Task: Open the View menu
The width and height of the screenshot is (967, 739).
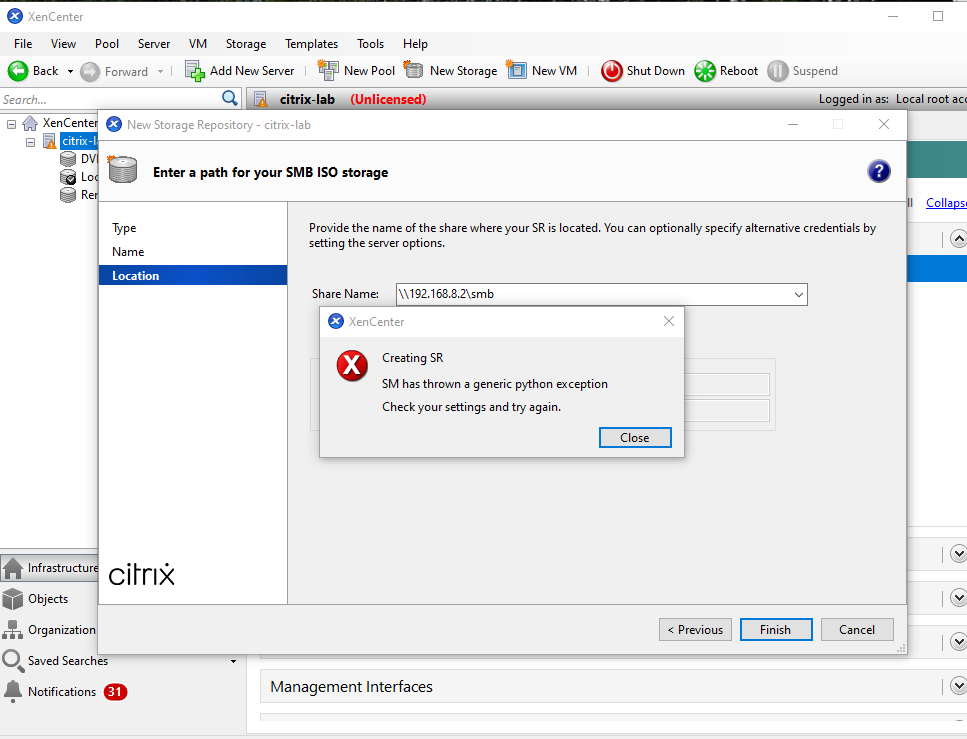Action: coord(63,44)
